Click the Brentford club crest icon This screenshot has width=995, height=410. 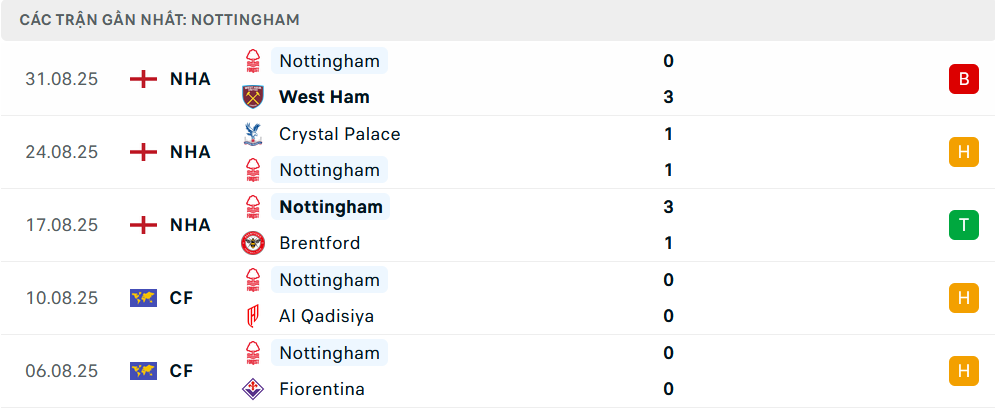point(254,243)
